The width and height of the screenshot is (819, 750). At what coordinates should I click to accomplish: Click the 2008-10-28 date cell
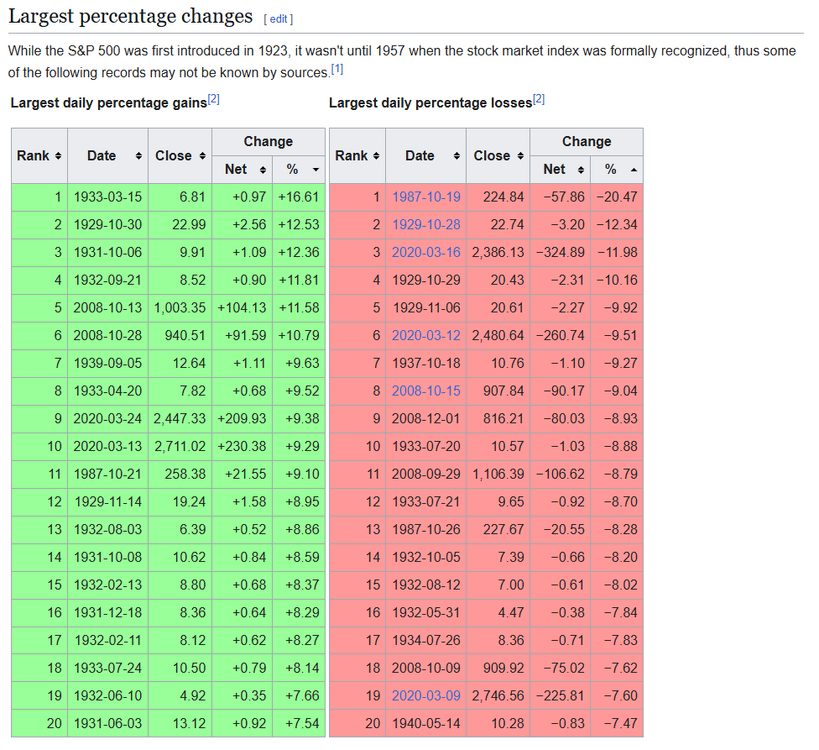coord(108,335)
